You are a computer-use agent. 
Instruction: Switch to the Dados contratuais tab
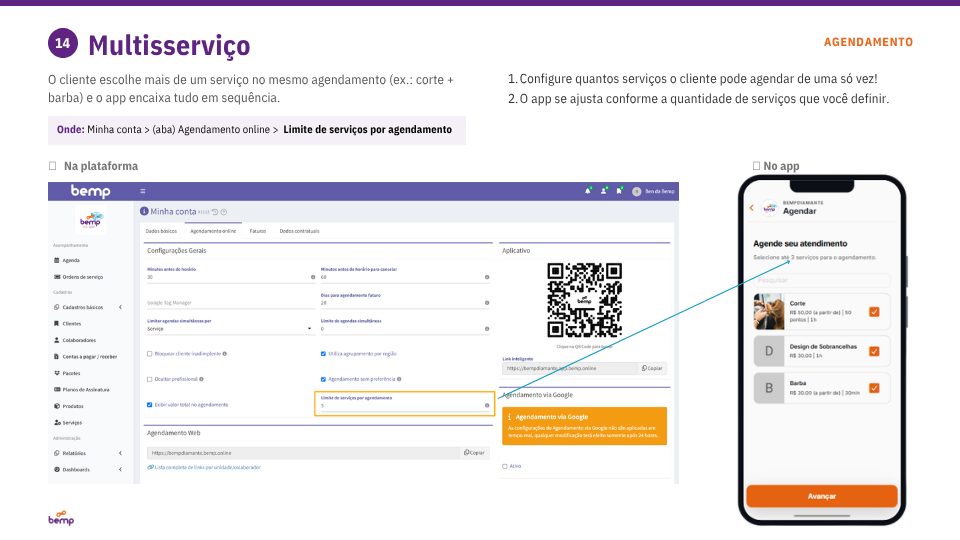[299, 231]
